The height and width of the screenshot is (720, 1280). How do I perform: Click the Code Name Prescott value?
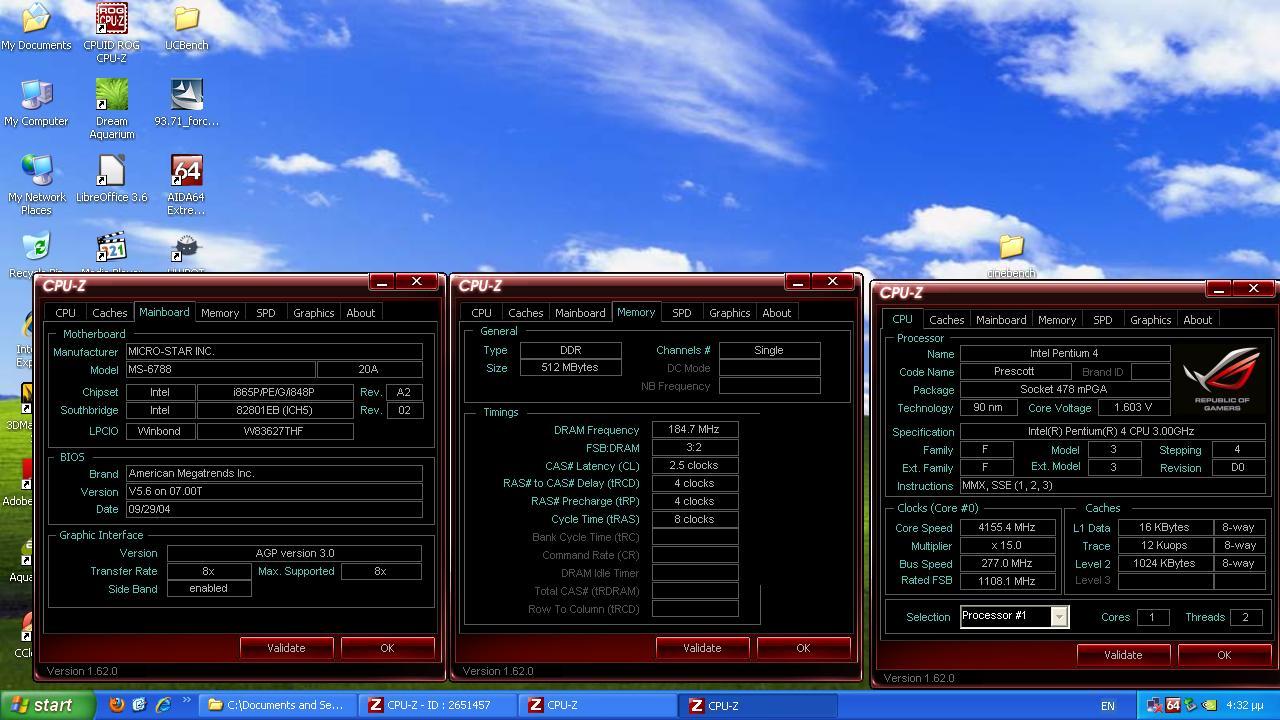click(x=1014, y=371)
